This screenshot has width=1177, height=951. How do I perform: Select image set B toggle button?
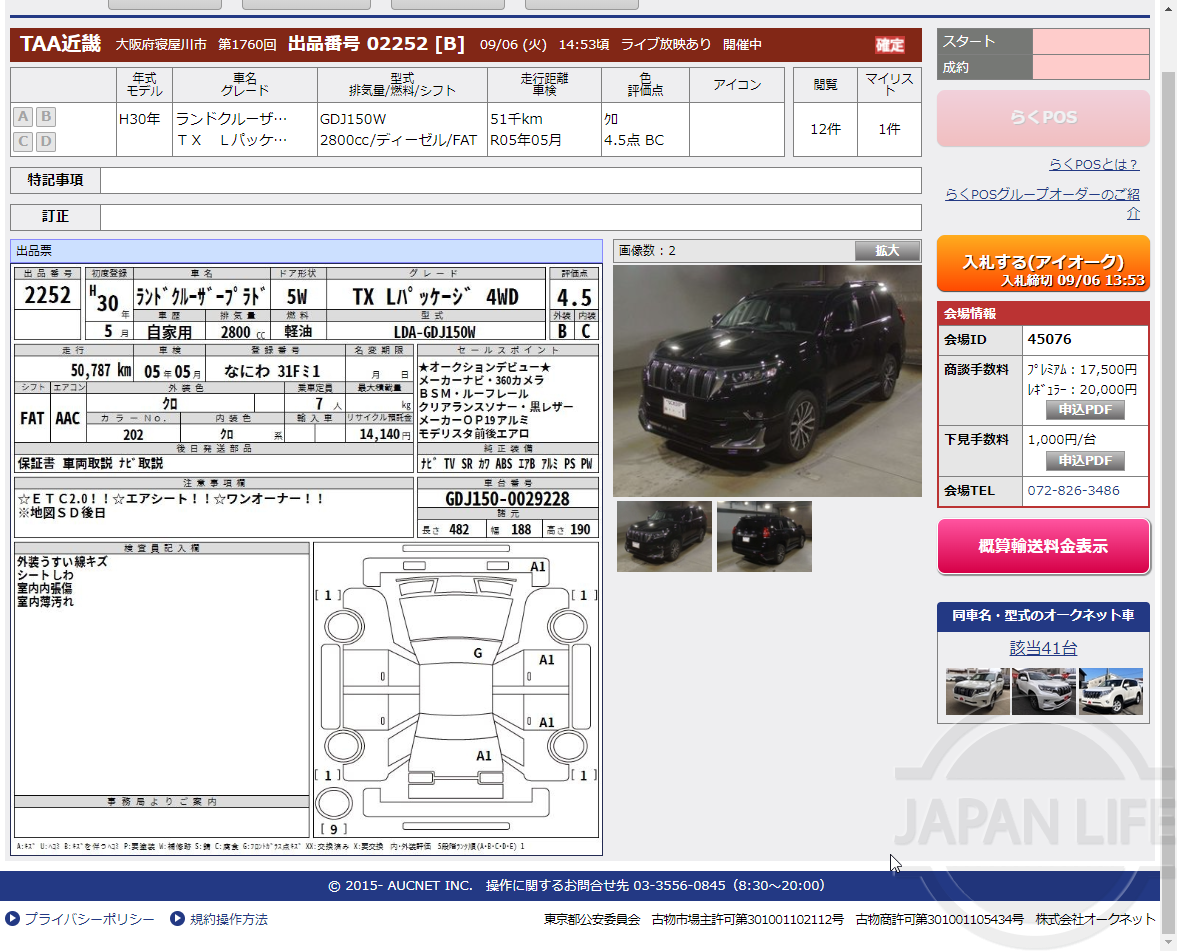point(45,117)
